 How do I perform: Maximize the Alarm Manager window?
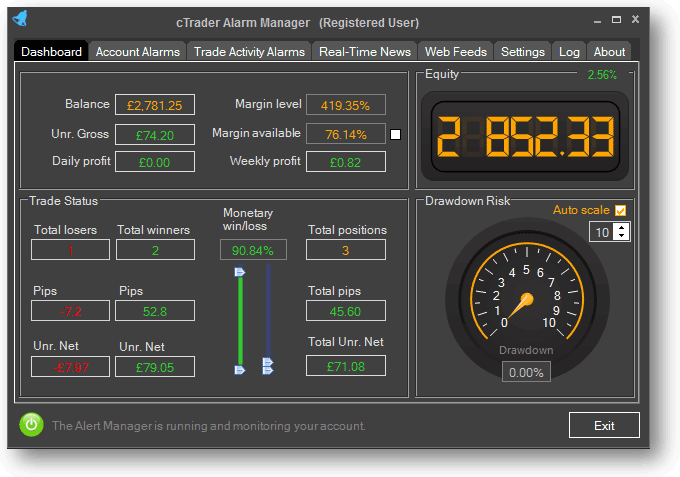(616, 20)
